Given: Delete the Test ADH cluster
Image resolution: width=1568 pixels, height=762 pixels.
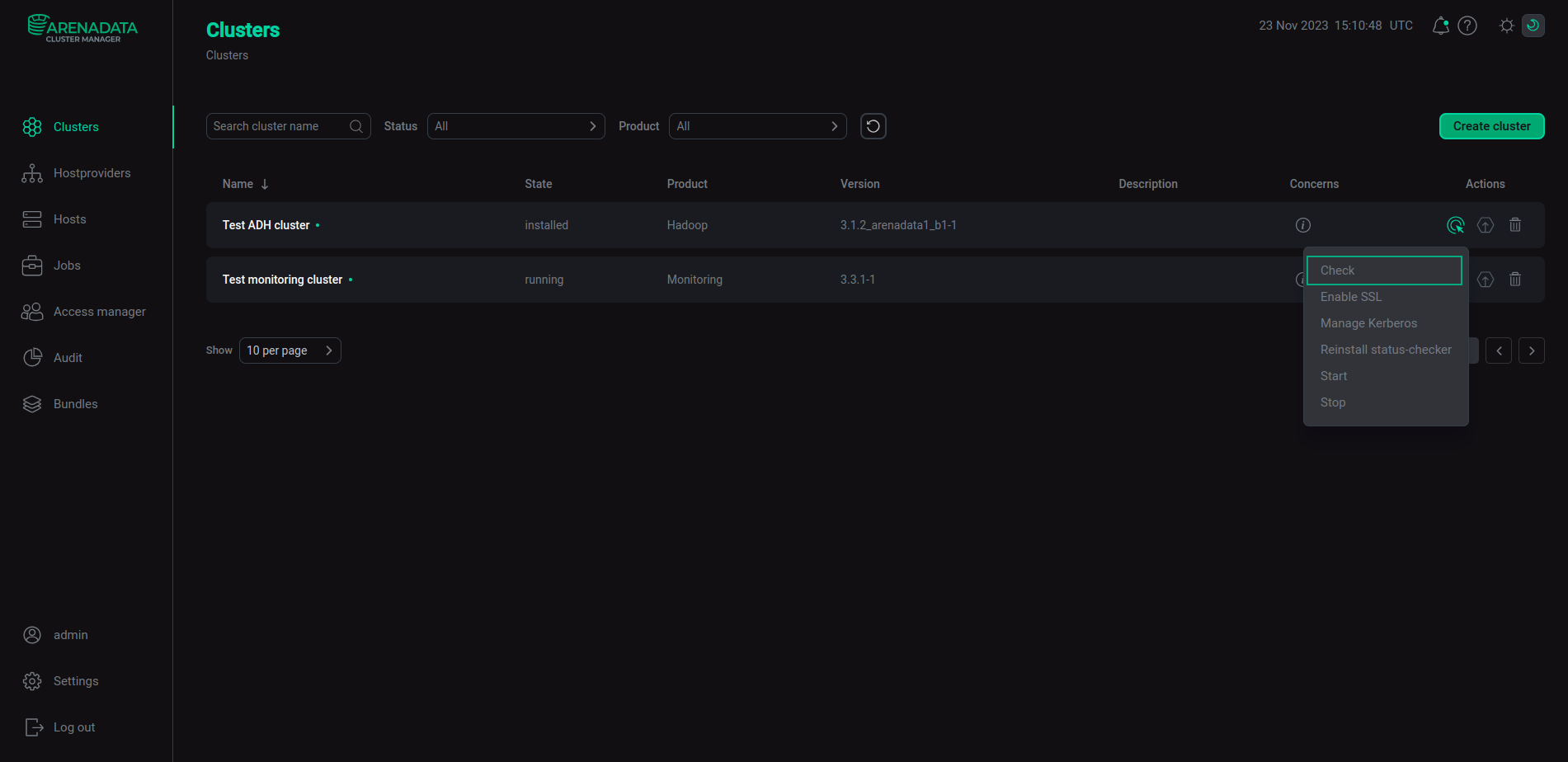Looking at the screenshot, I should click(x=1515, y=225).
